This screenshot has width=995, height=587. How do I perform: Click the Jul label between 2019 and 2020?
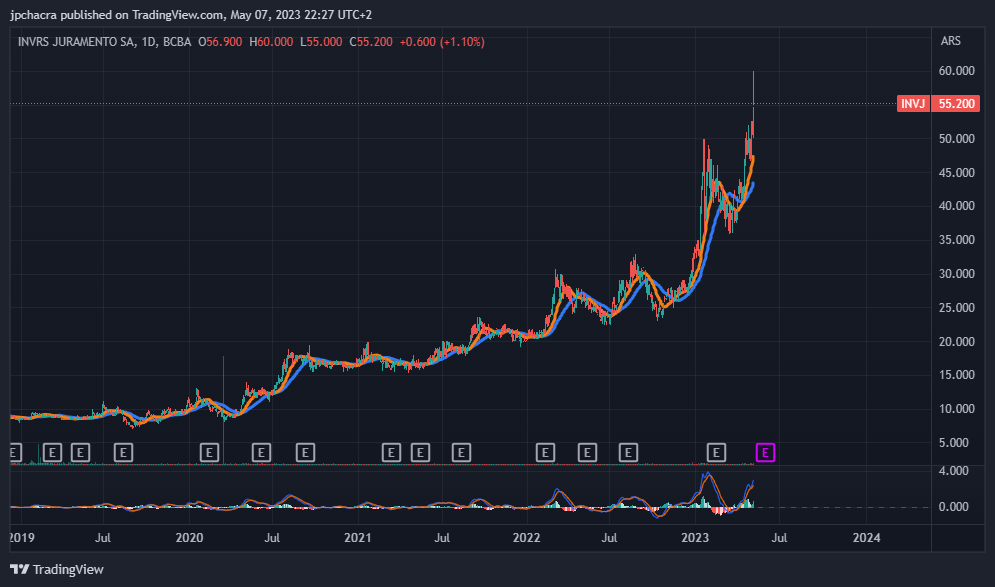point(103,538)
